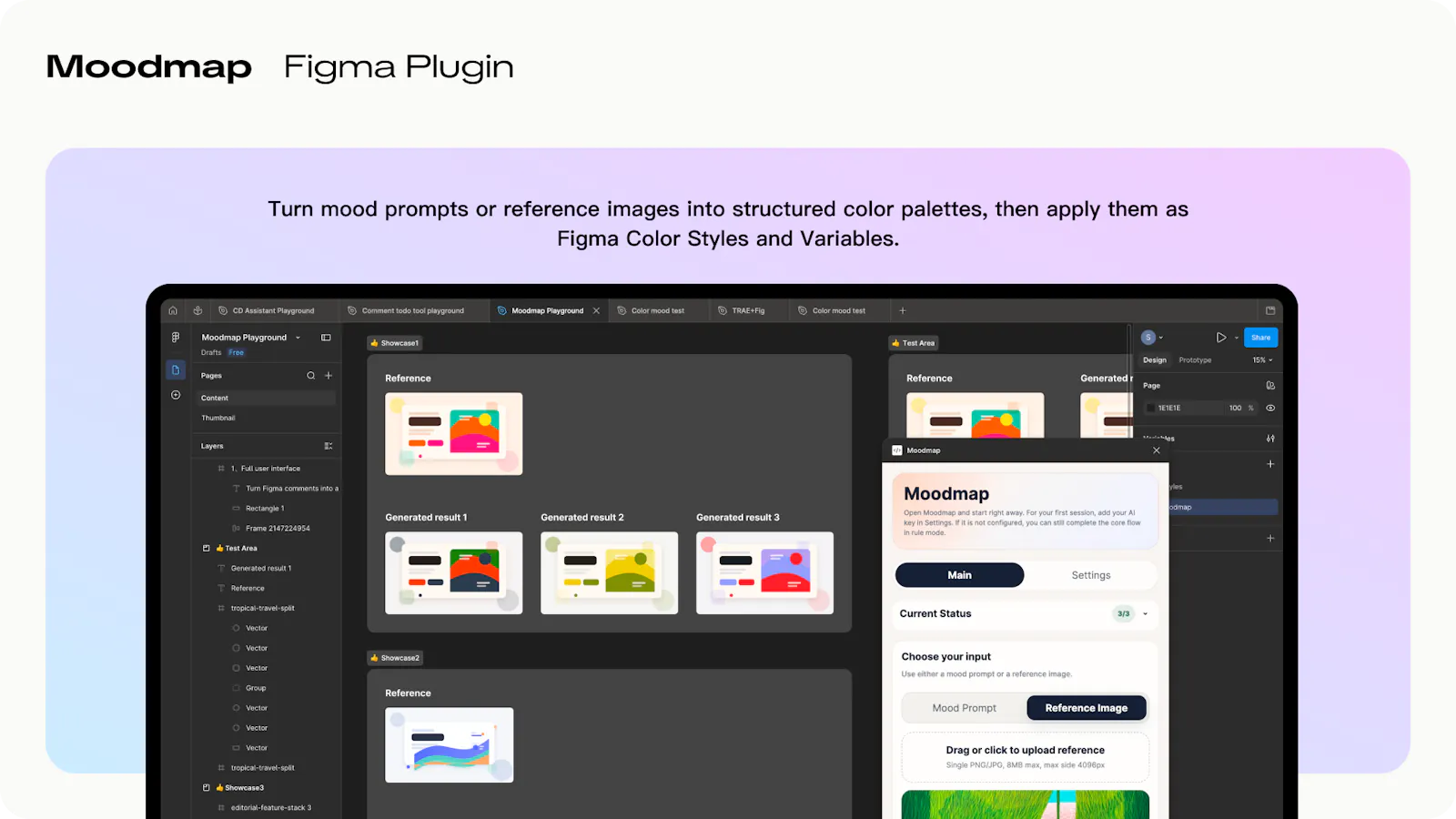Open the avatar dropdown chevron

(1161, 338)
